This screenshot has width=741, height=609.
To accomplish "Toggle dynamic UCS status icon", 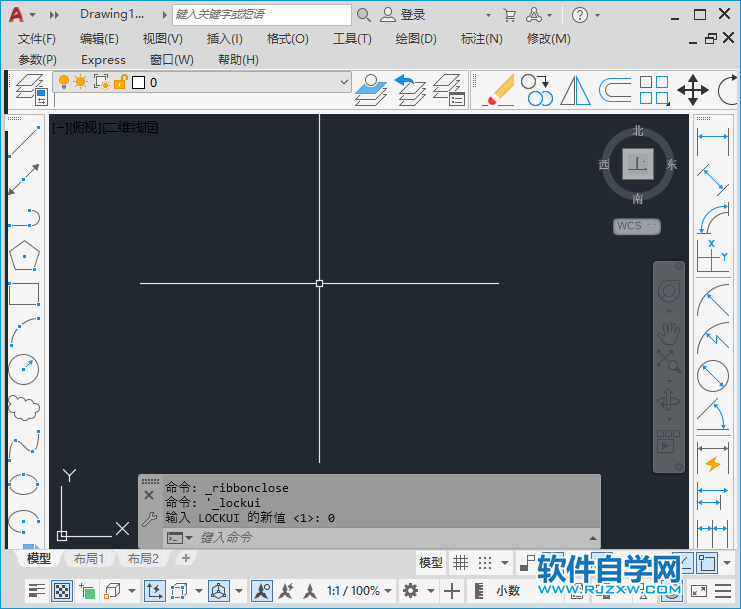I will point(155,591).
